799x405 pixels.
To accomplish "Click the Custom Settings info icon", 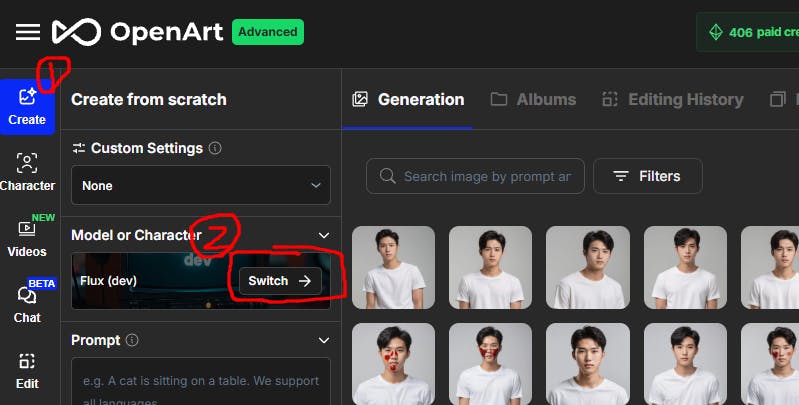I will tap(215, 148).
